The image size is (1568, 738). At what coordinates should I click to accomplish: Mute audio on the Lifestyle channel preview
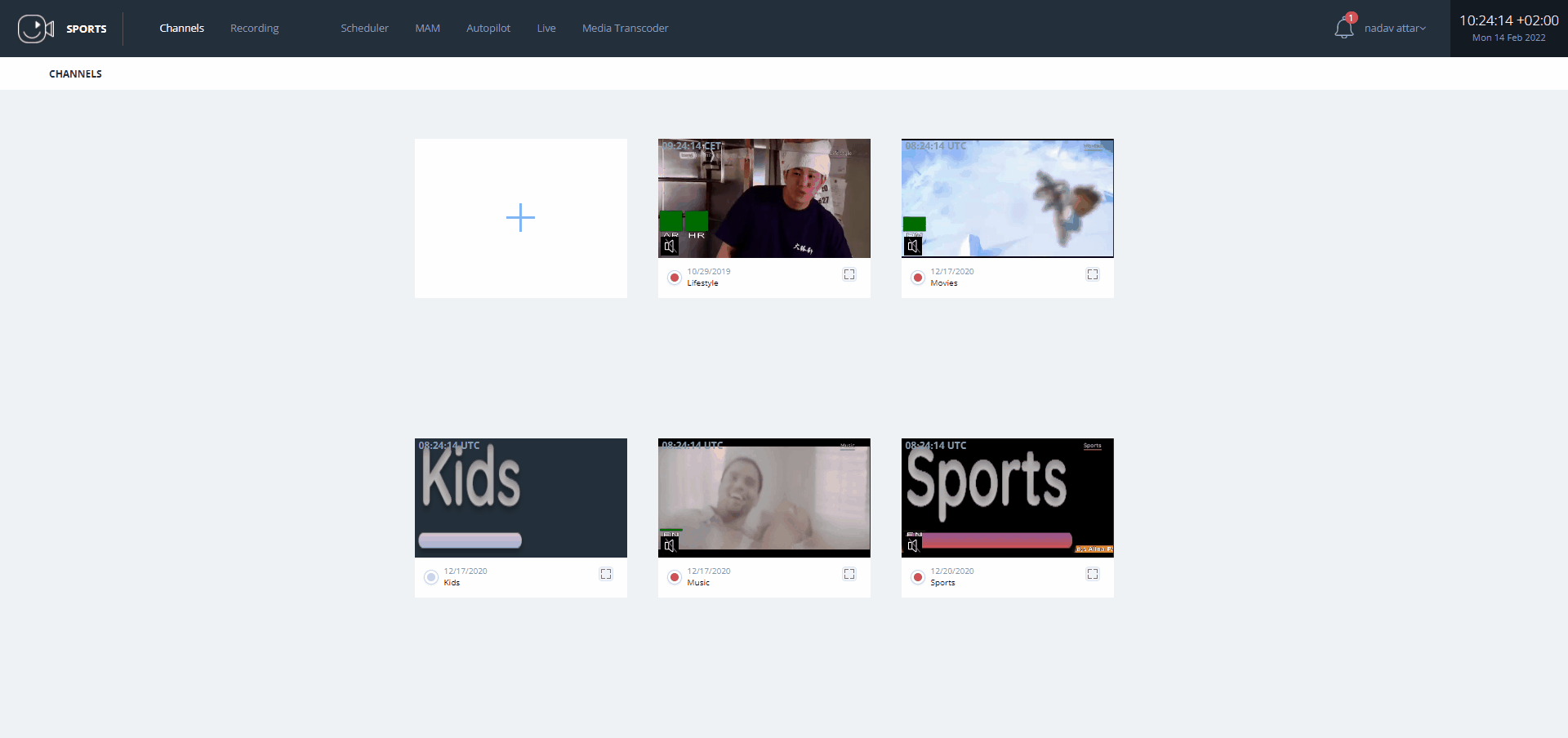[x=670, y=247]
